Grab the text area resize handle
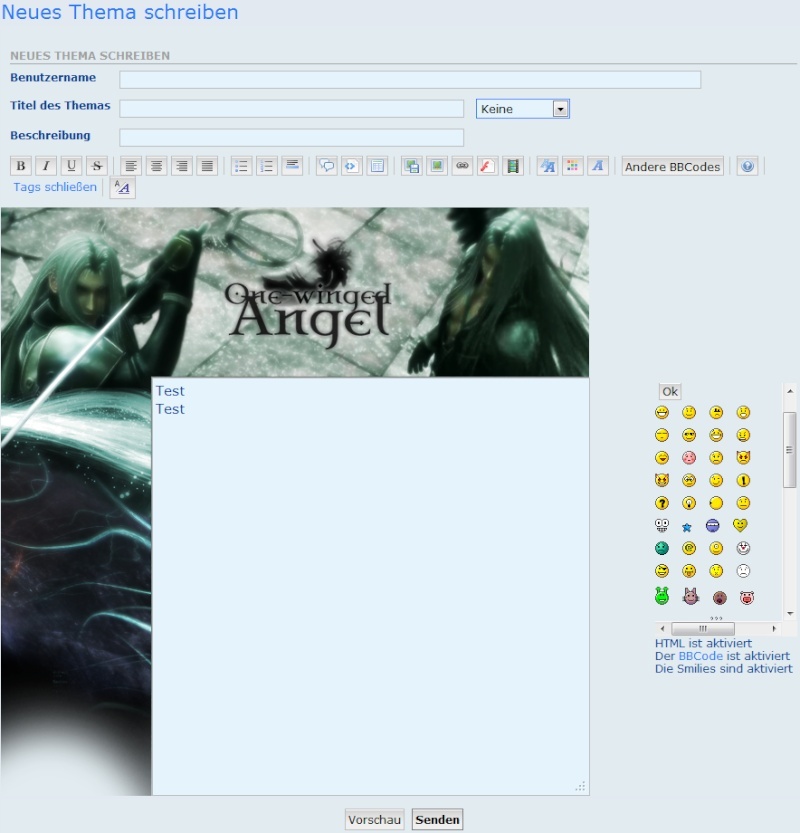Viewport: 800px width, 833px height. click(581, 787)
